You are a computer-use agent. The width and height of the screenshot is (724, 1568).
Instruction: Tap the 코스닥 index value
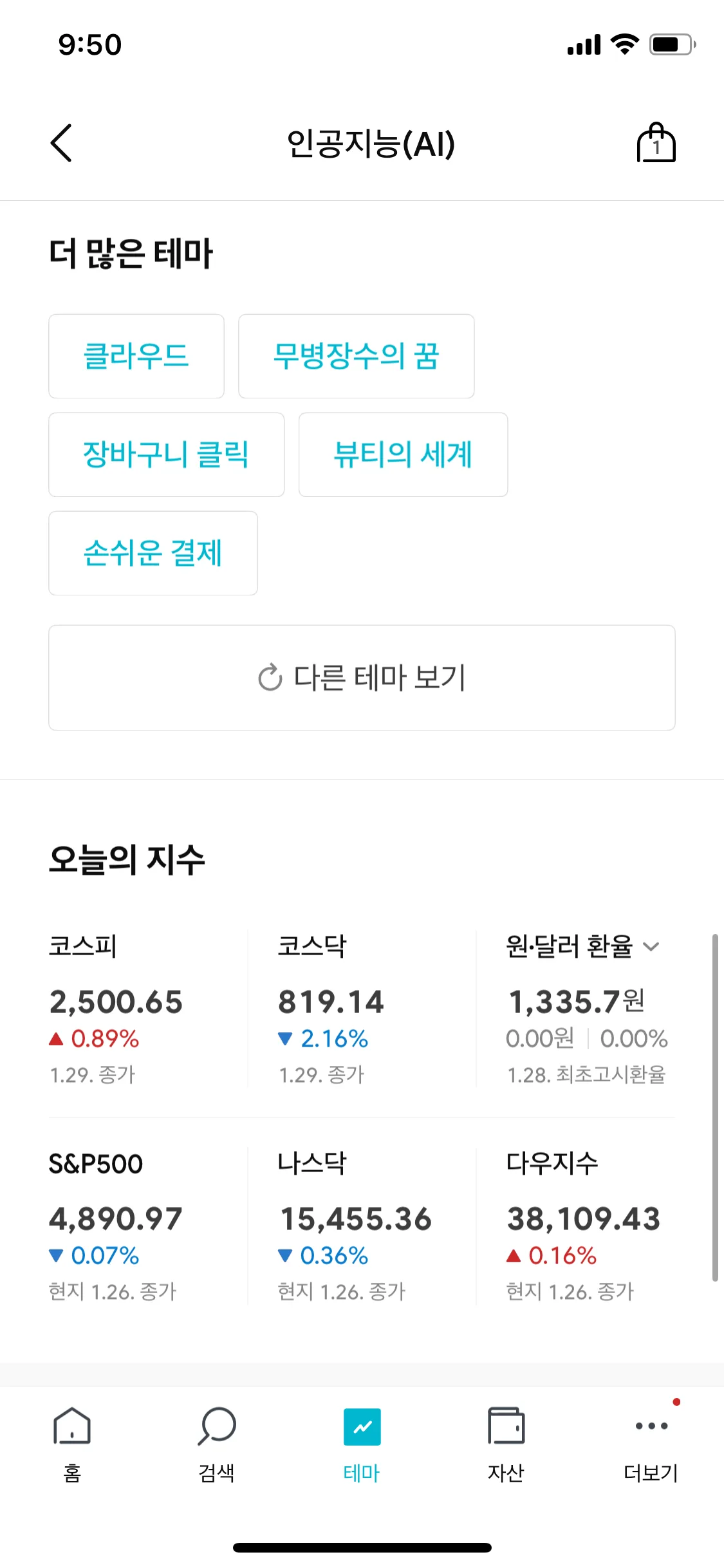click(x=331, y=1002)
